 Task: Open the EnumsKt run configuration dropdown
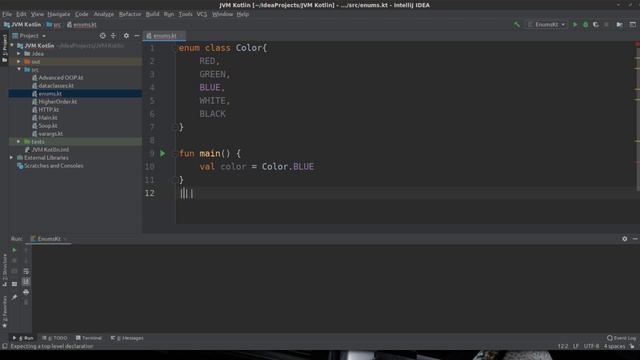[547, 24]
